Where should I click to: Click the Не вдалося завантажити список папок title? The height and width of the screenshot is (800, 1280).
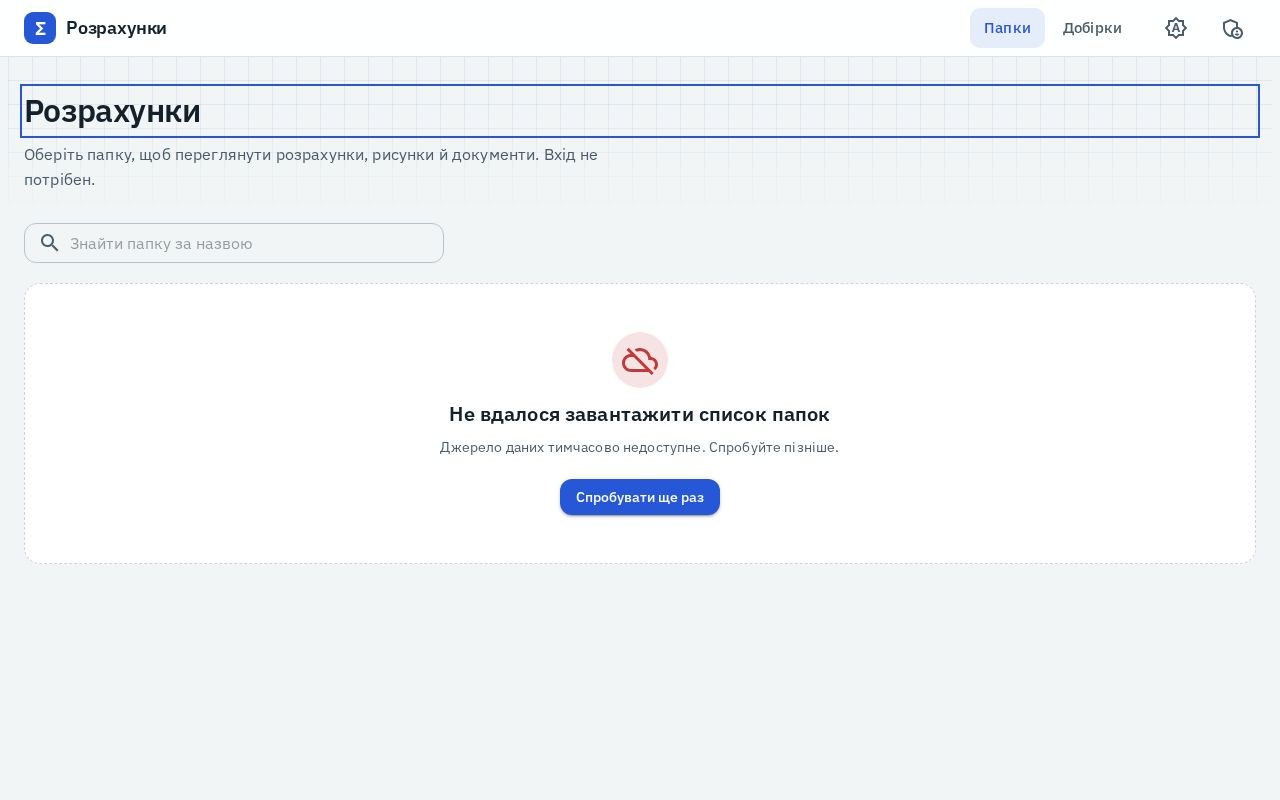point(640,414)
